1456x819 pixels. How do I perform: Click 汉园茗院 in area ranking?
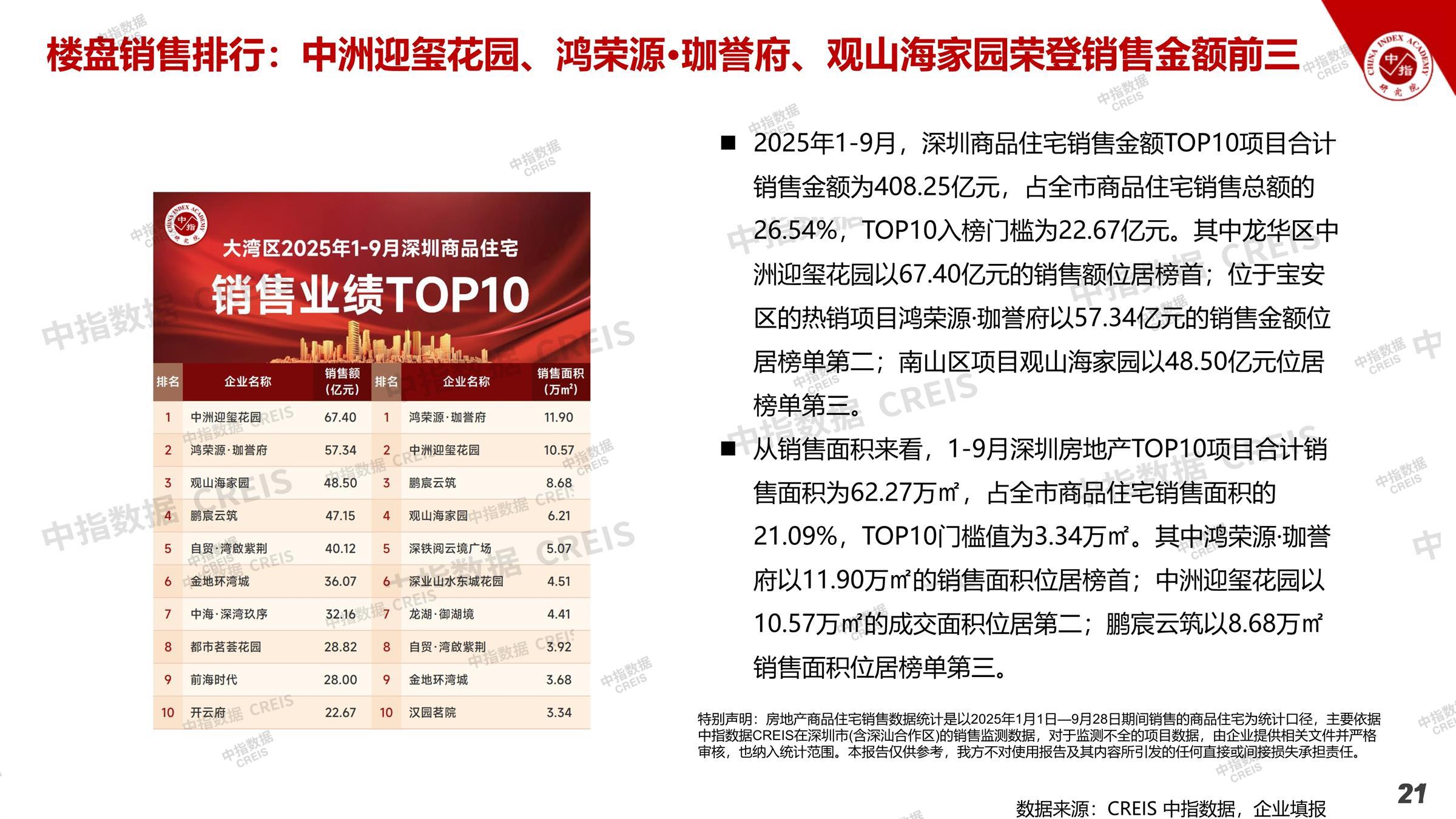tap(432, 712)
